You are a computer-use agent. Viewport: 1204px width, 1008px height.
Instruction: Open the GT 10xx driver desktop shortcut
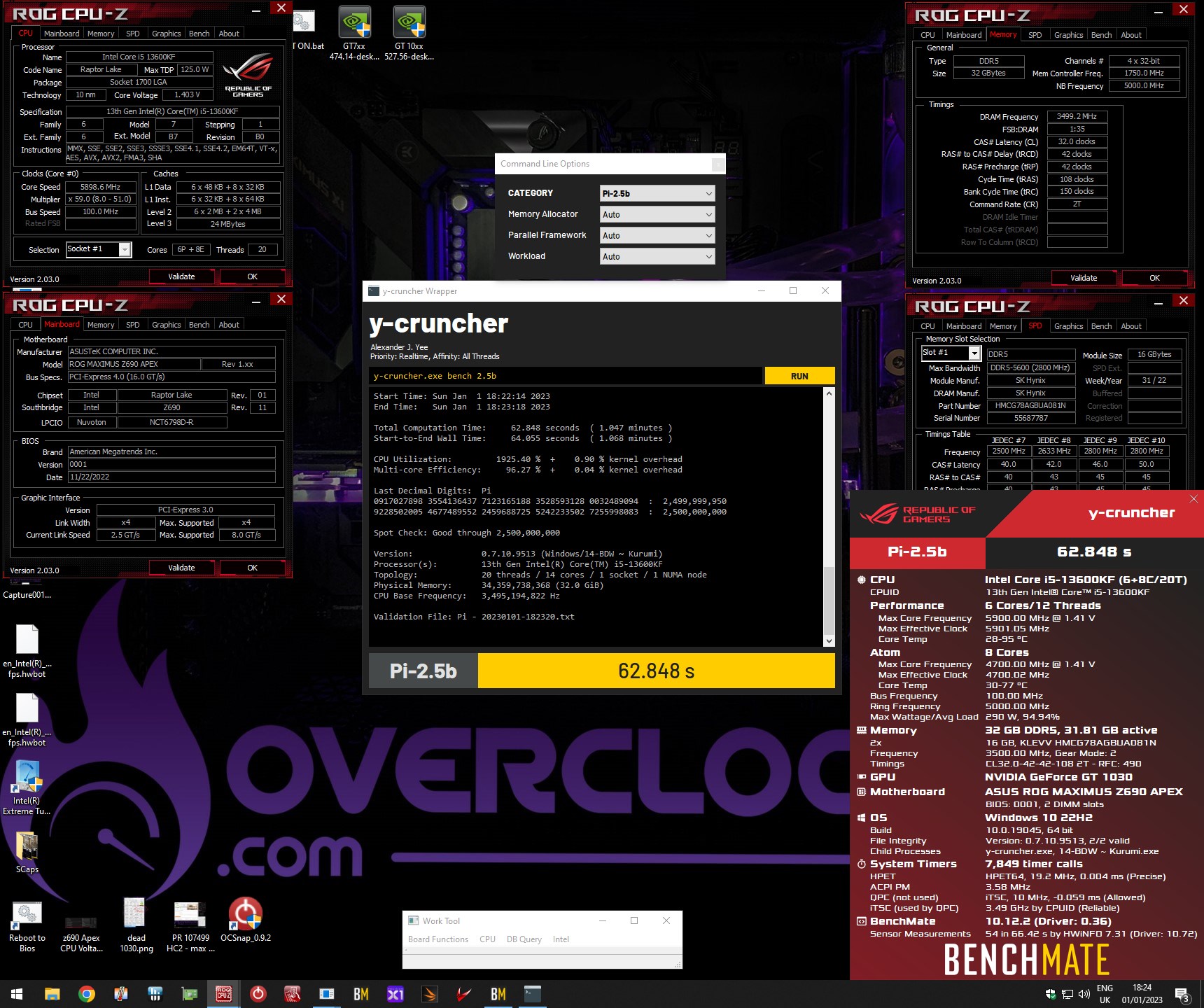coord(409,33)
